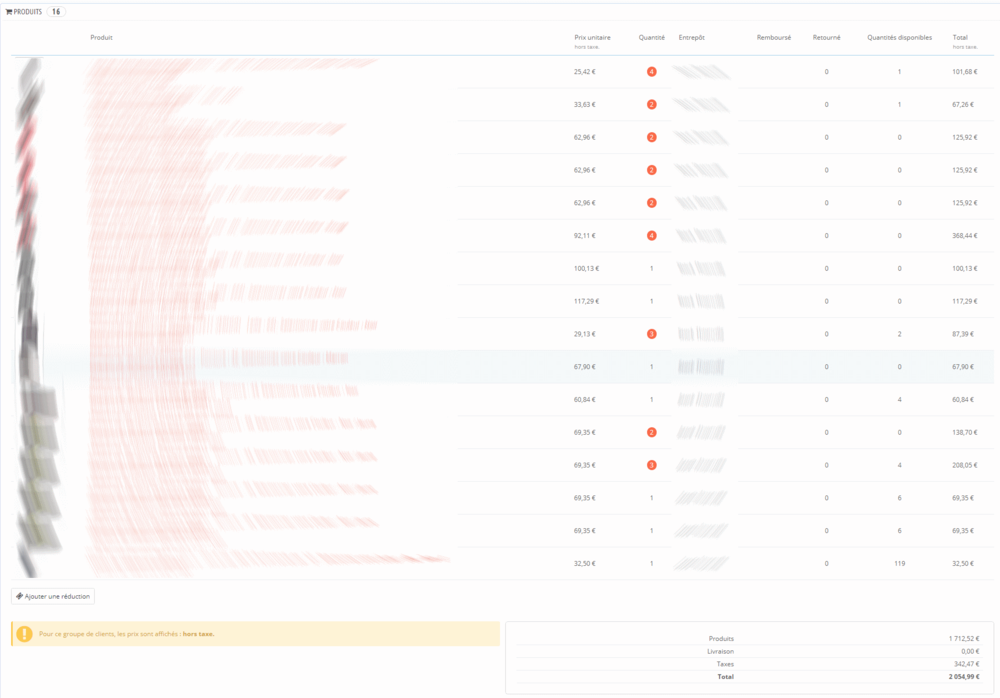1000x698 pixels.
Task: Click the orange quantity badge 3 in 208,05 € row
Action: tap(651, 465)
